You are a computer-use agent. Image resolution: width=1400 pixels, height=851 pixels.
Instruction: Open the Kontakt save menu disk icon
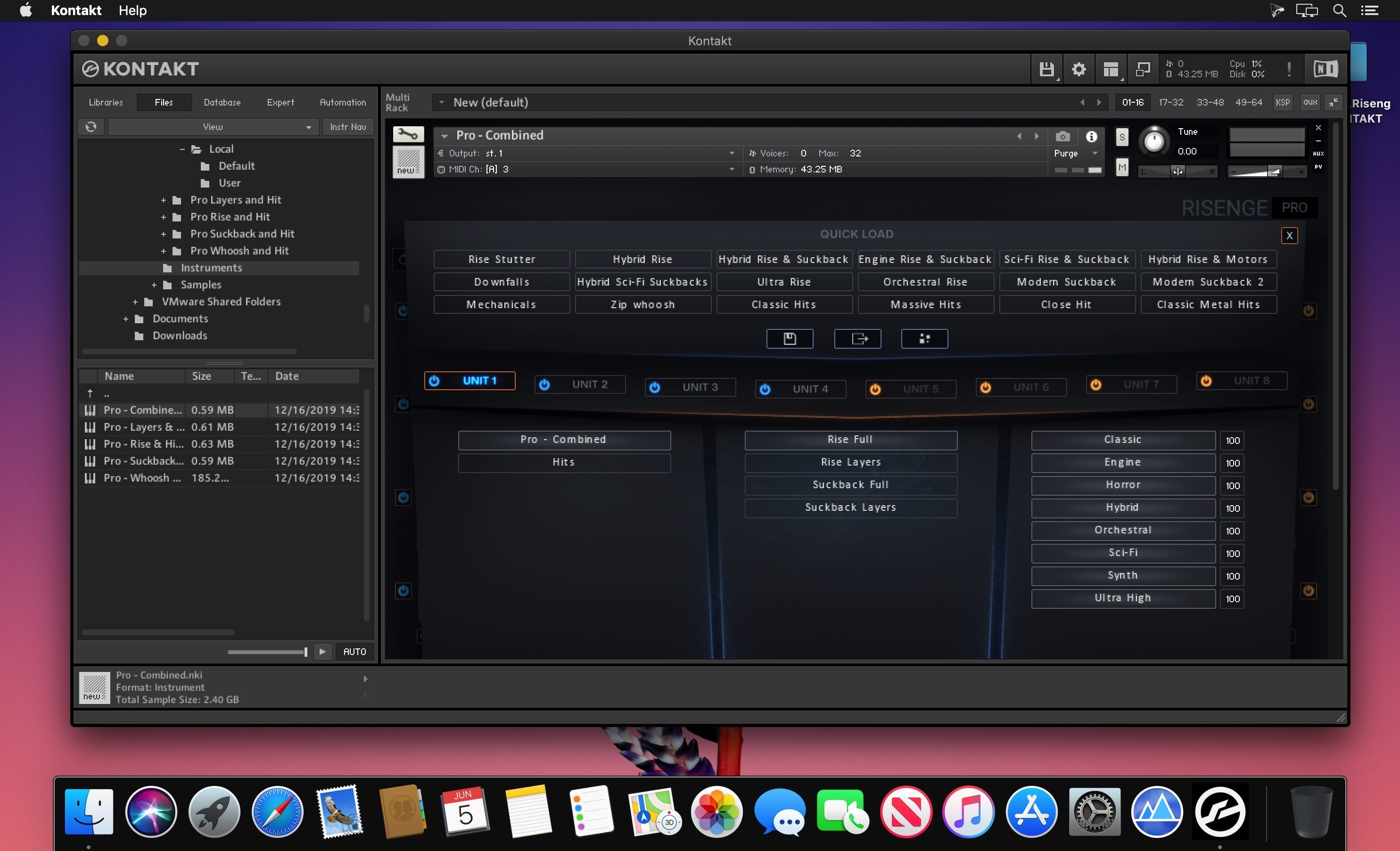(x=1046, y=69)
